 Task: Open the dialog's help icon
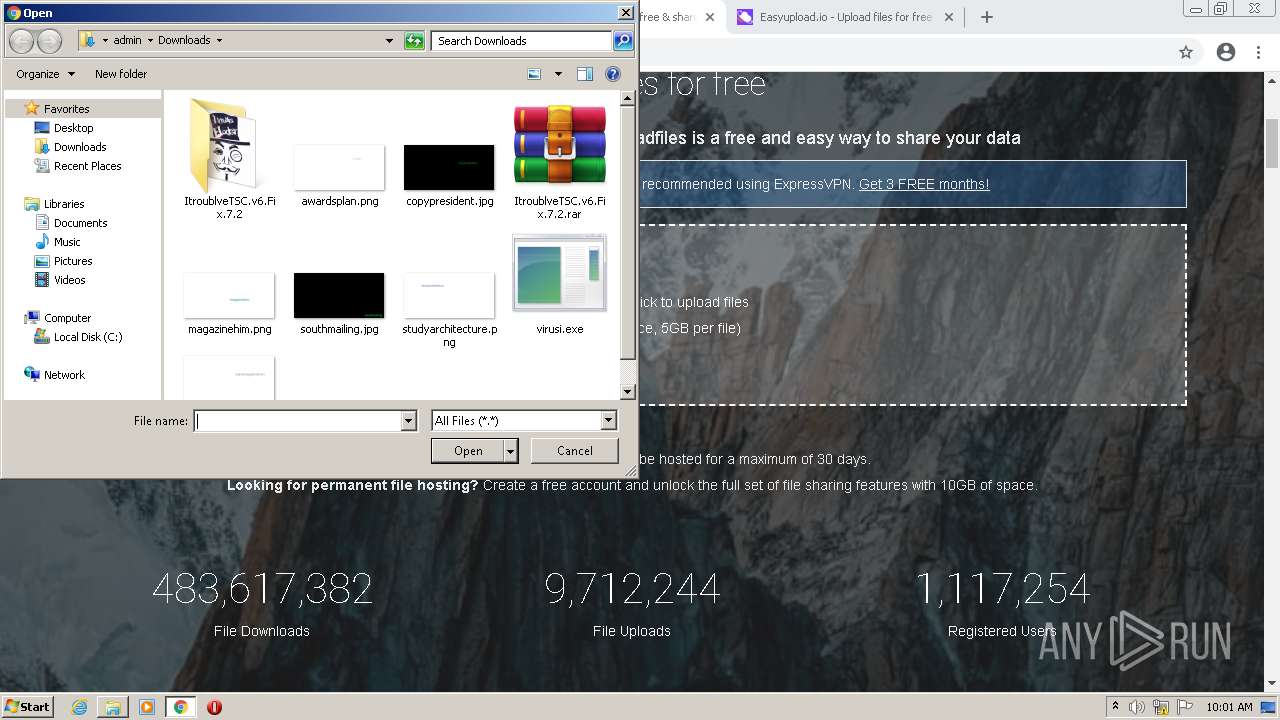tap(613, 74)
